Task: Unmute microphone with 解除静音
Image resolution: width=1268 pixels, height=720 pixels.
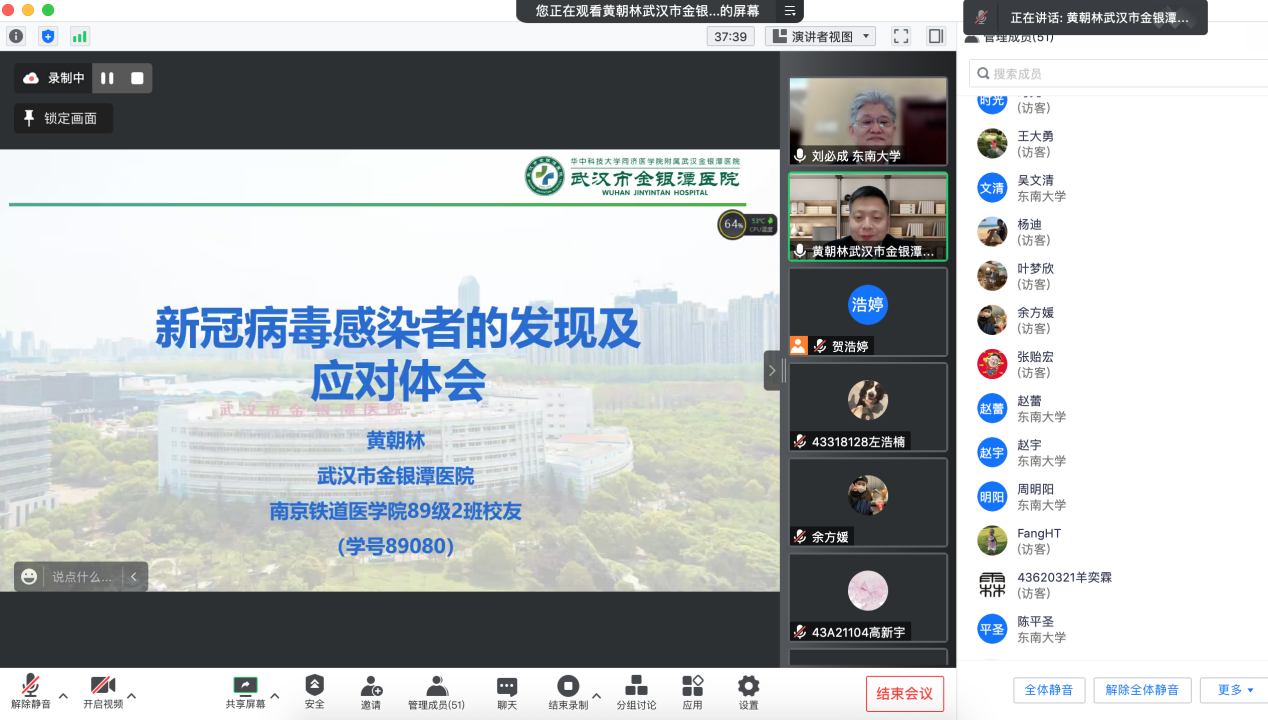Action: (31, 691)
